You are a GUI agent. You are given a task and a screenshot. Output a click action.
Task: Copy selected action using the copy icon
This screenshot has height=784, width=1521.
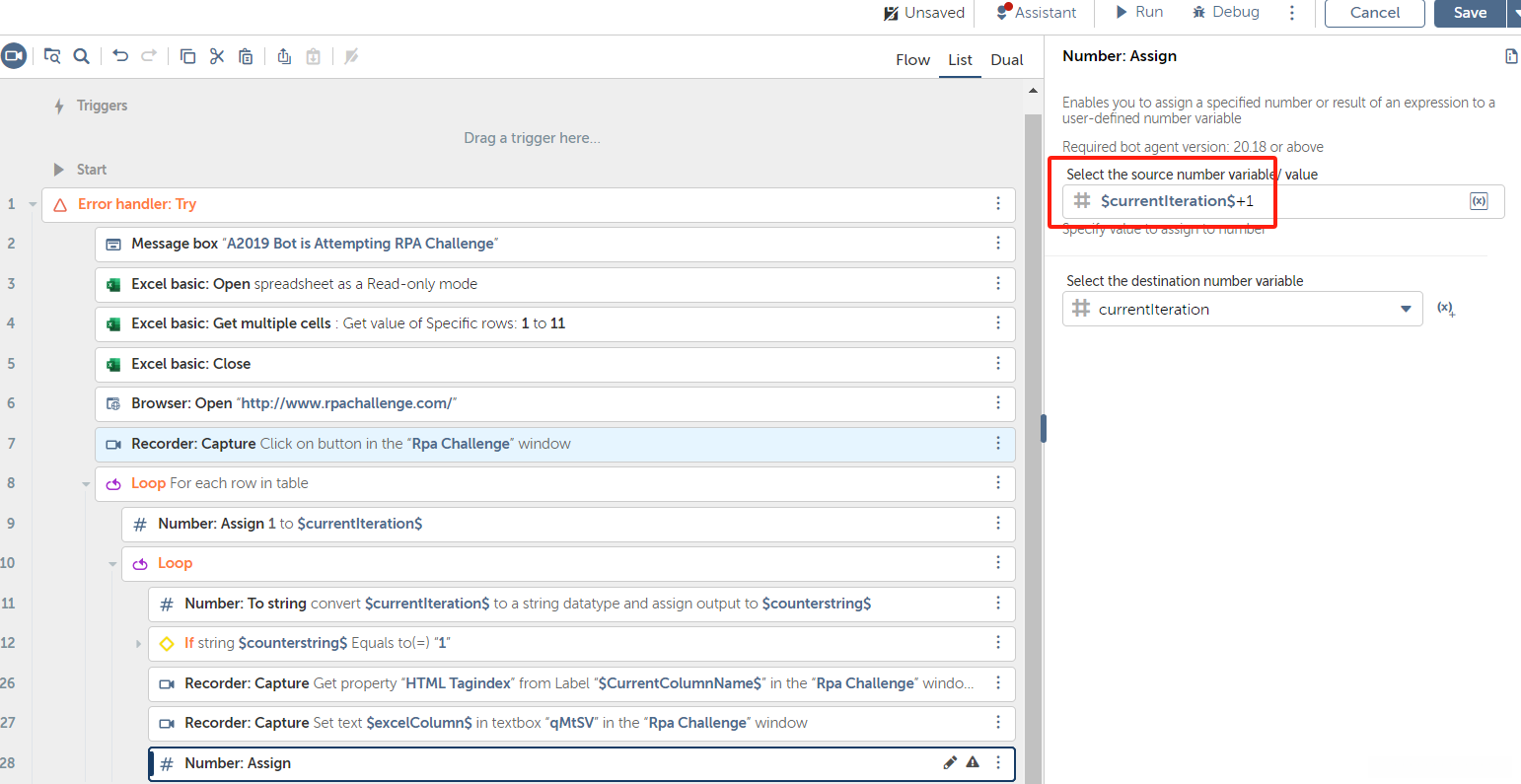click(x=187, y=56)
